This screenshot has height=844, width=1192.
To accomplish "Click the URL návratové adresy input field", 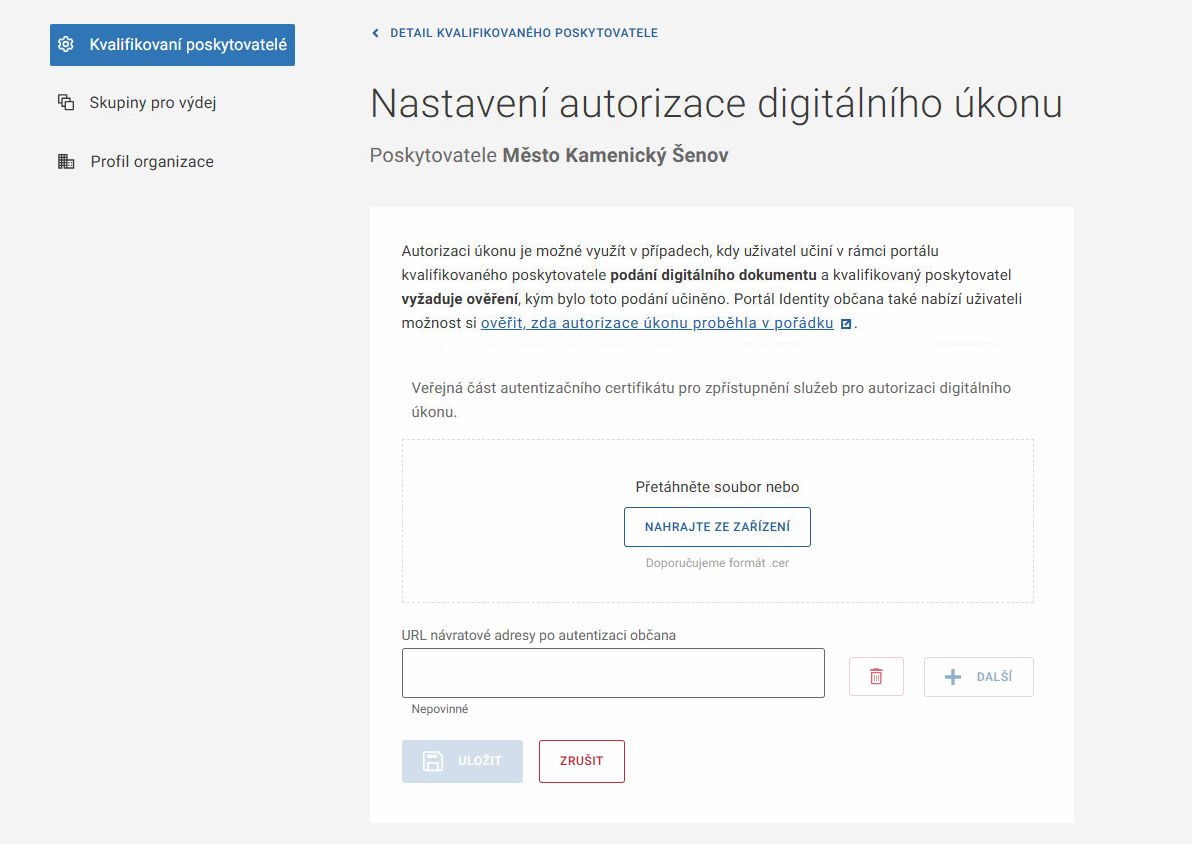I will [x=613, y=672].
